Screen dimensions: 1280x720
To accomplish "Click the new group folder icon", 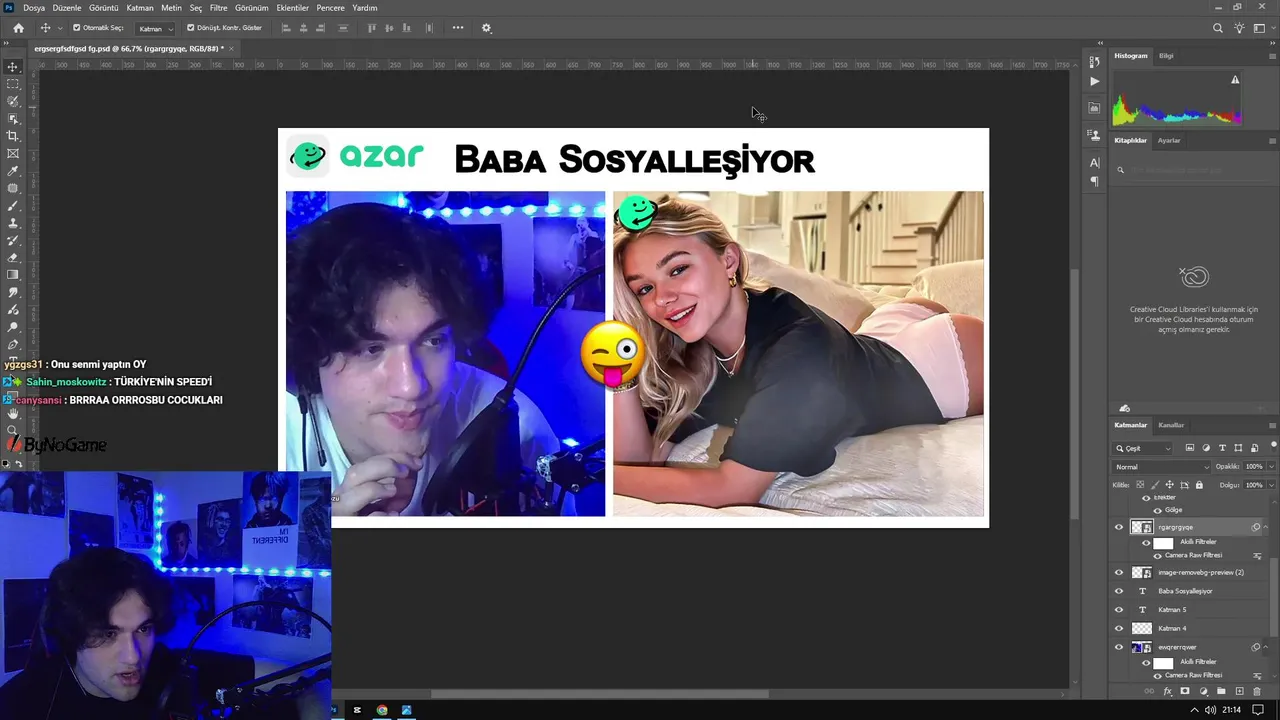I will point(1221,691).
